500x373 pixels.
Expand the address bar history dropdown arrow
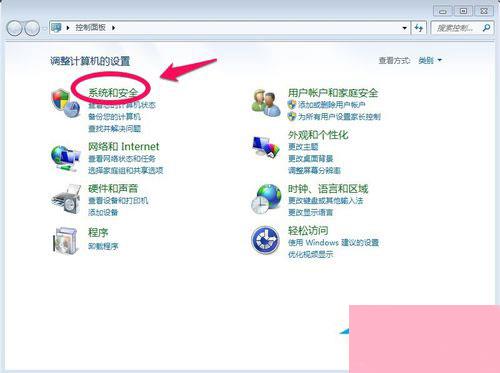click(404, 28)
